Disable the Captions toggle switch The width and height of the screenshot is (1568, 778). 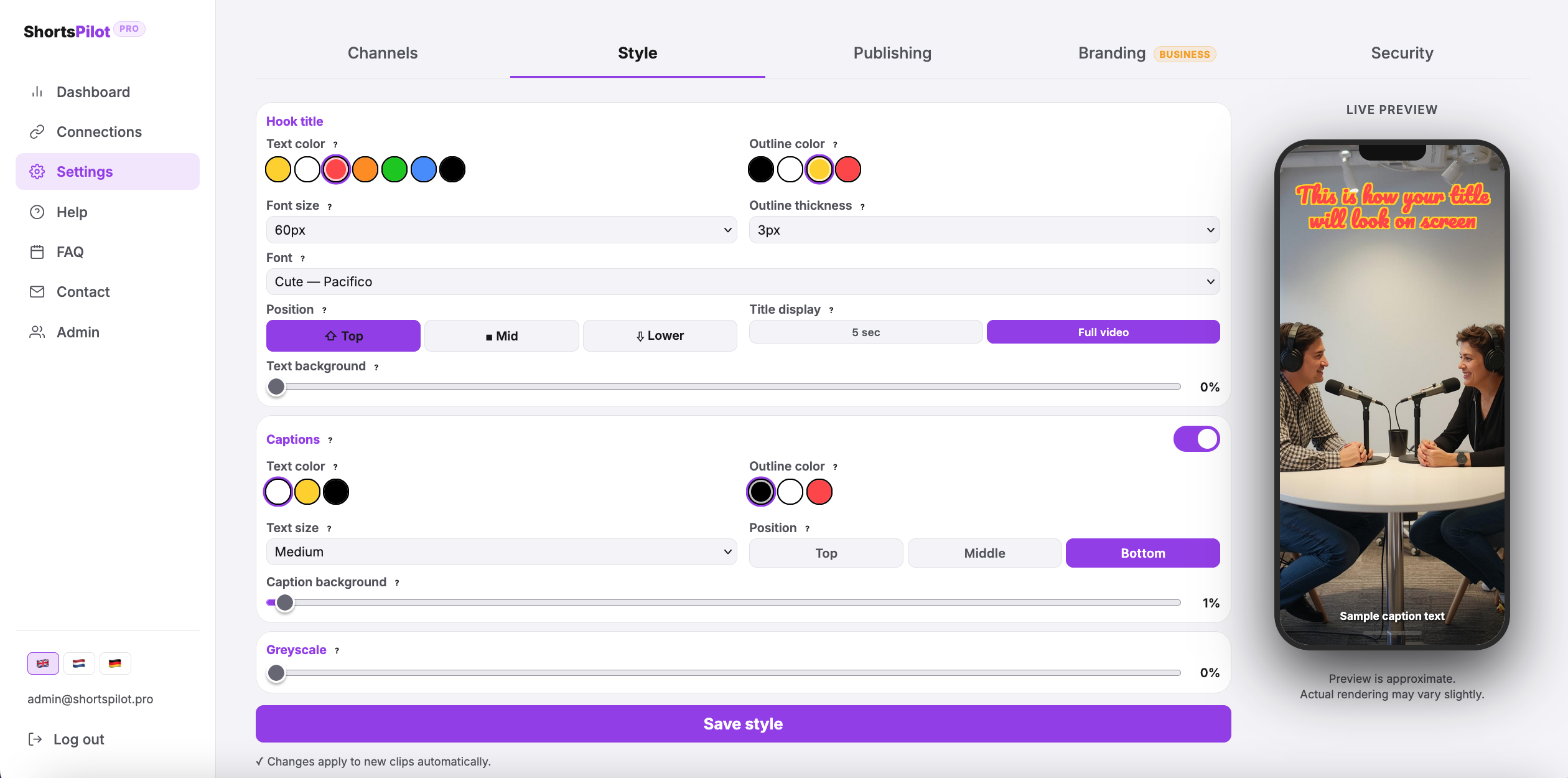pos(1196,439)
